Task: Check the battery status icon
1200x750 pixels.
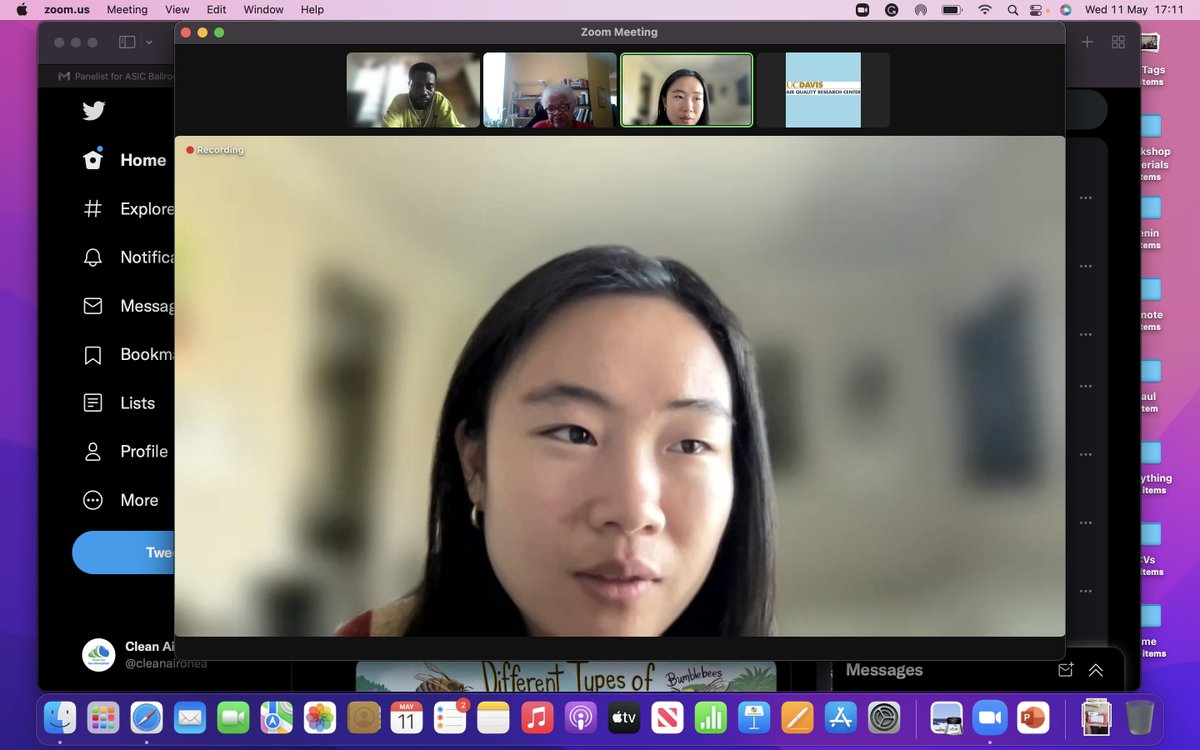Action: click(x=952, y=9)
